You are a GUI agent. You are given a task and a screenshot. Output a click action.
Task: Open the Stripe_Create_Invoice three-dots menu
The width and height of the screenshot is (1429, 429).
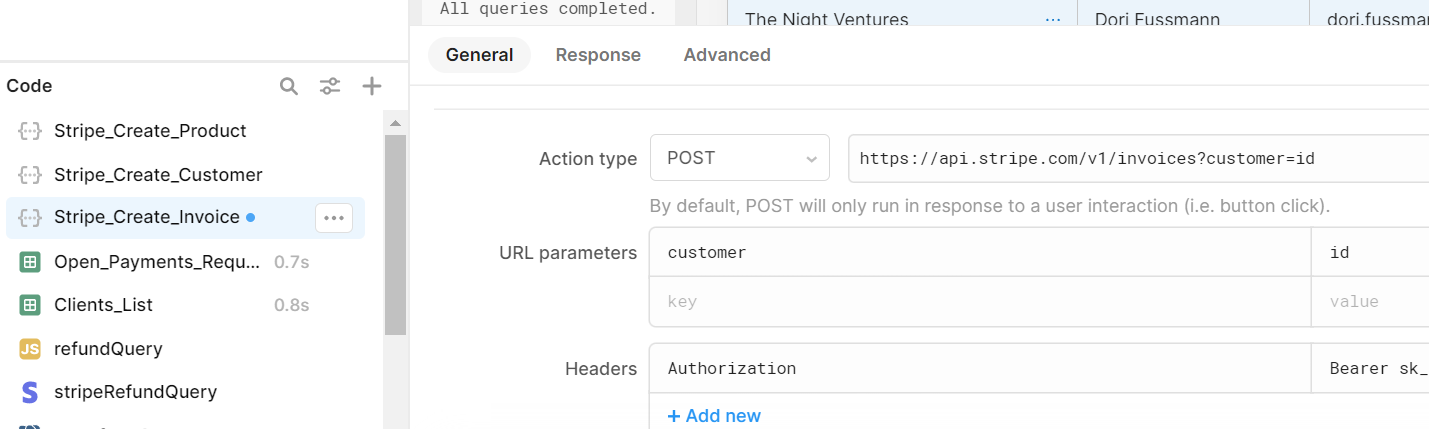click(334, 218)
